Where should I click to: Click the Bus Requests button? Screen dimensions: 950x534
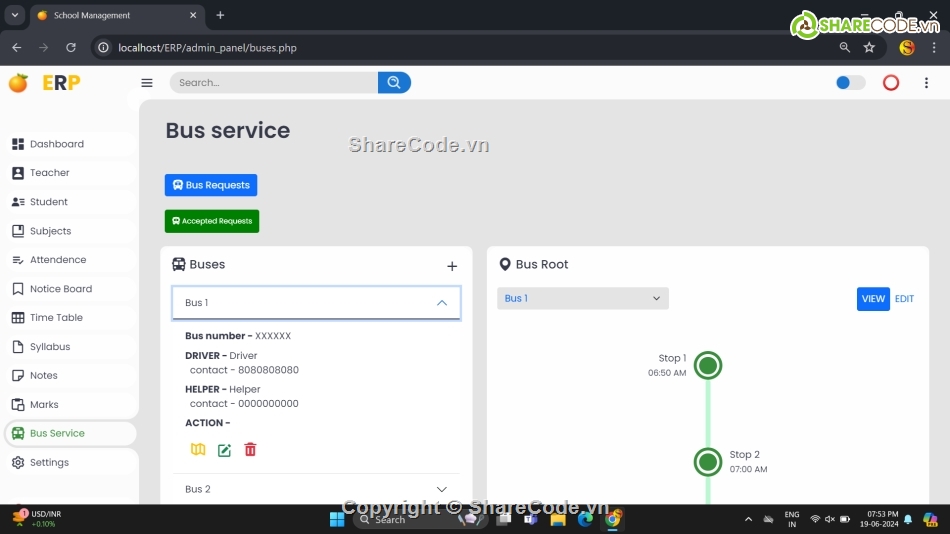[x=211, y=185]
